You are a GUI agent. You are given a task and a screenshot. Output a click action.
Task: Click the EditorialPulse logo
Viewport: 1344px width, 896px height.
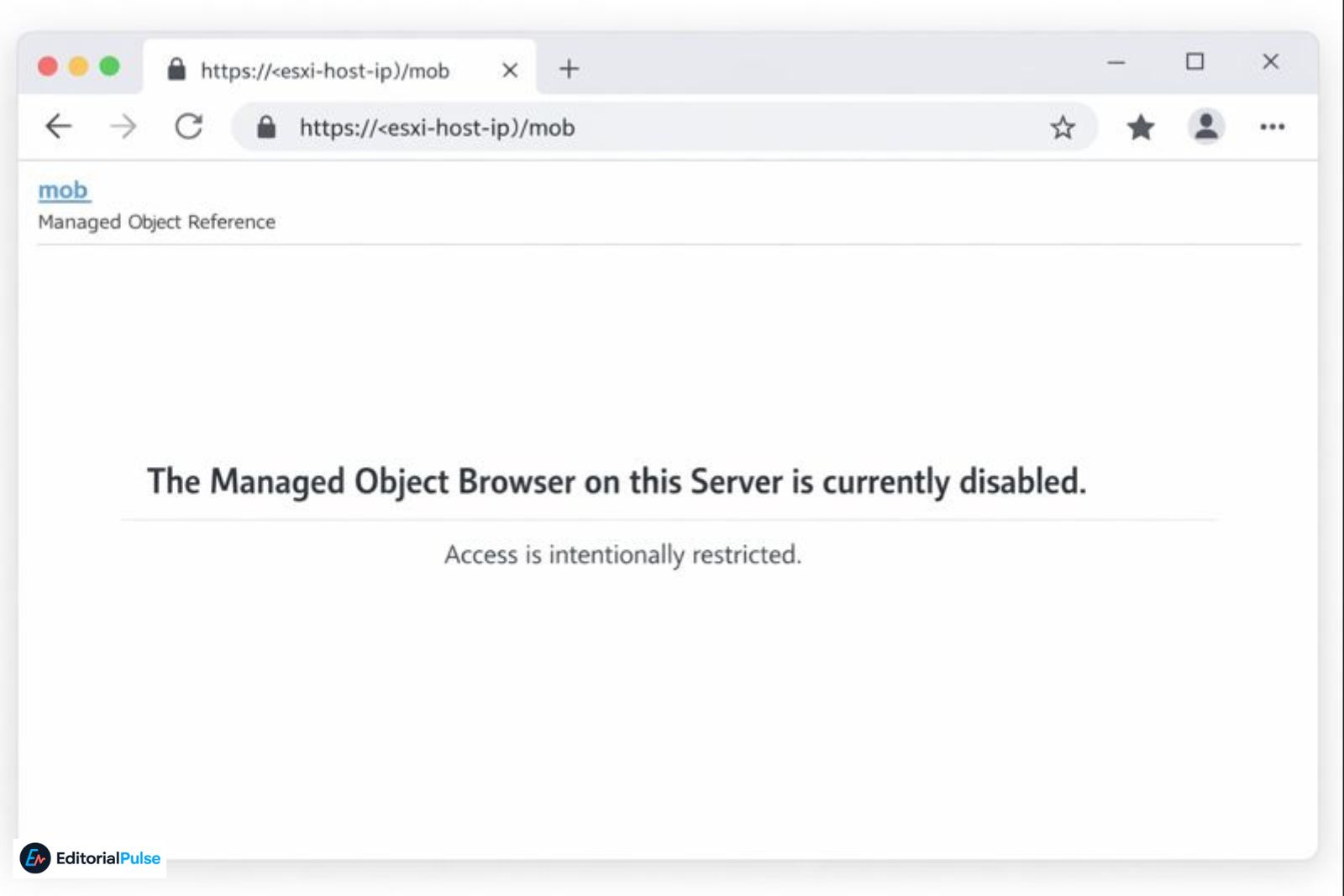(90, 858)
